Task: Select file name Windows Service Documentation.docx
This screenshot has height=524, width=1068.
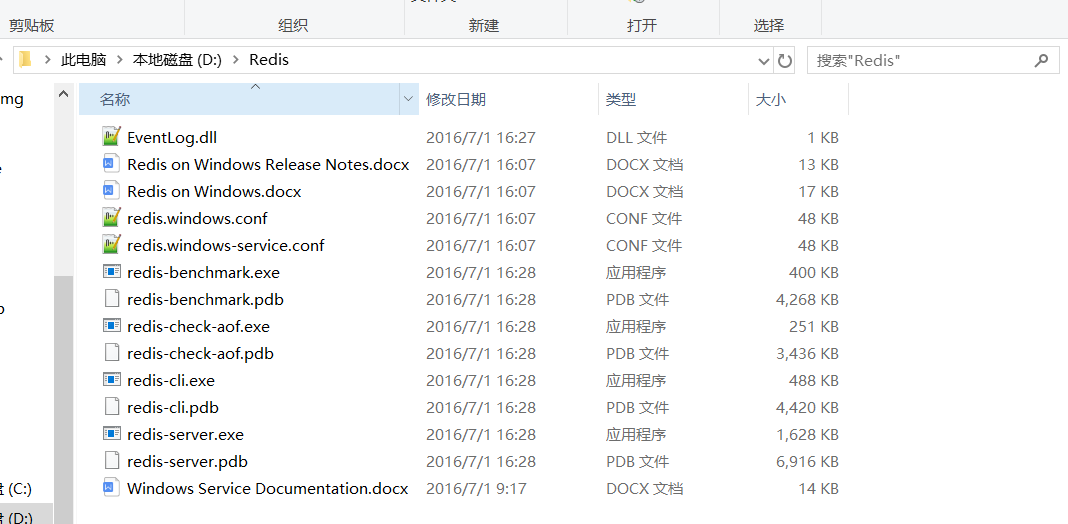Action: (268, 489)
